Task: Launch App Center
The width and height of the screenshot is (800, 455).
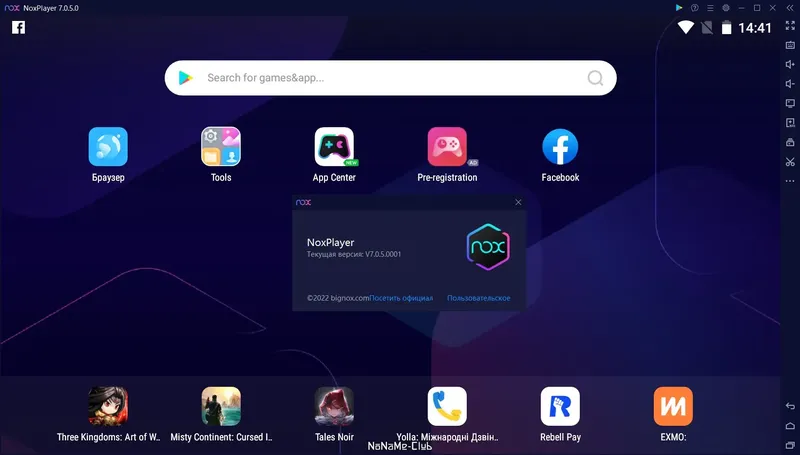Action: [x=334, y=147]
